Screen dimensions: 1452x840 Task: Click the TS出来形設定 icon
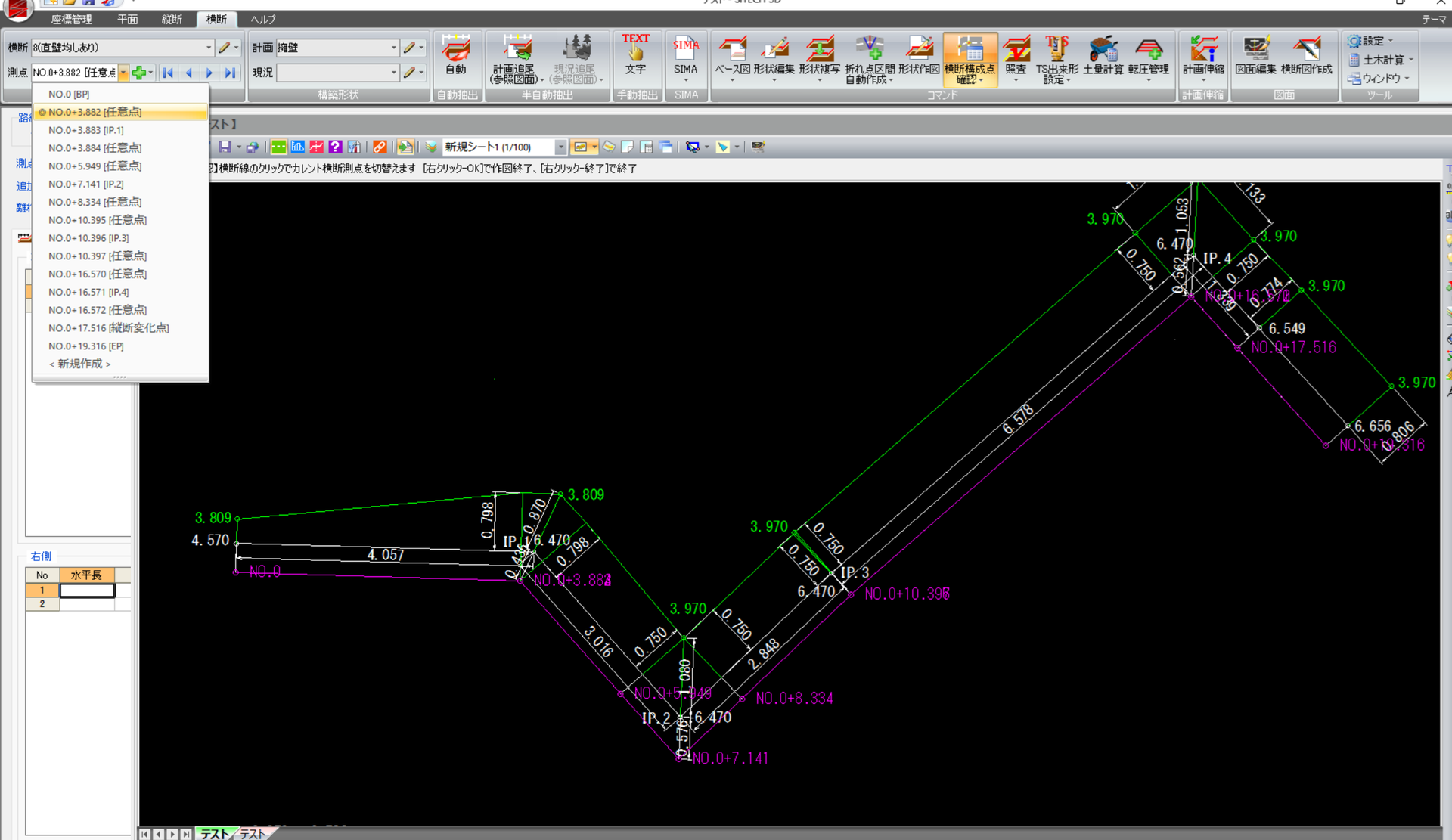pyautogui.click(x=1056, y=57)
